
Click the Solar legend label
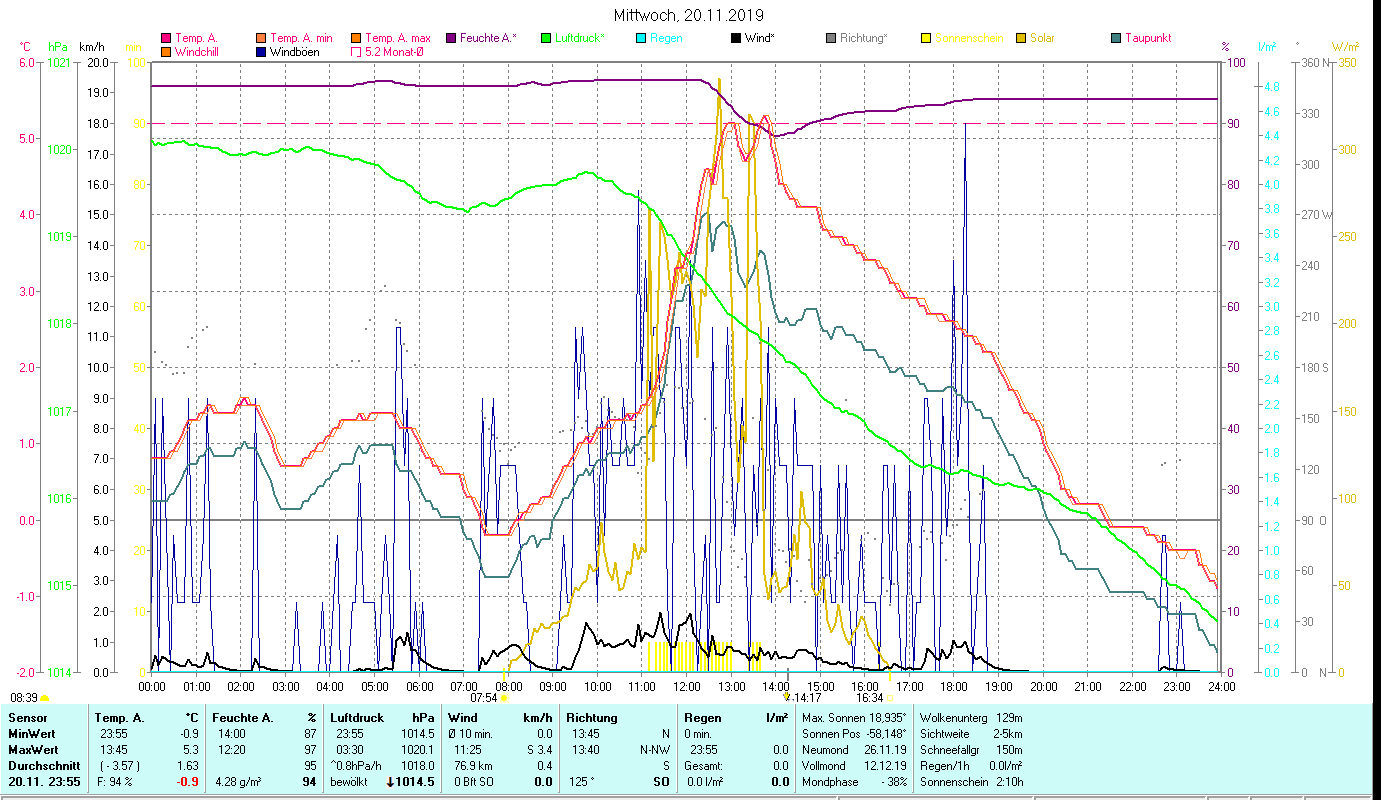(1042, 38)
